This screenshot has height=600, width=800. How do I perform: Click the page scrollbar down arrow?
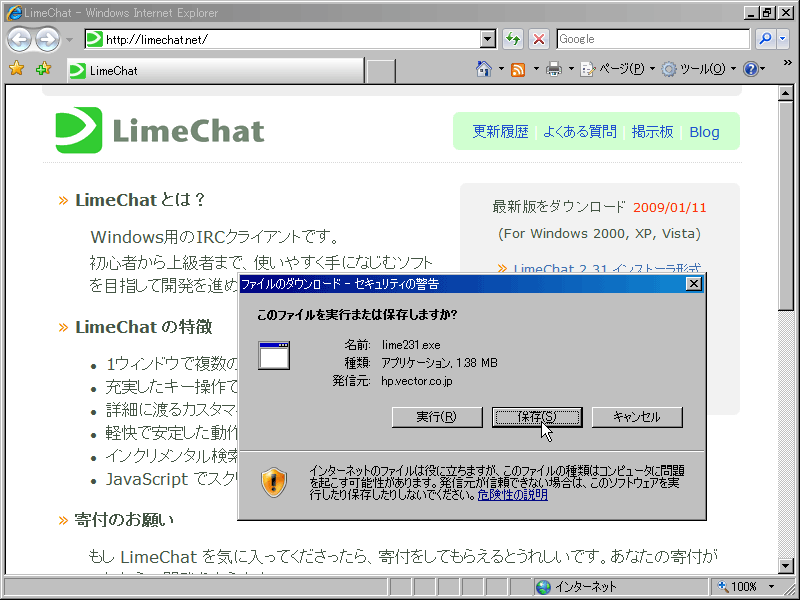tap(785, 565)
